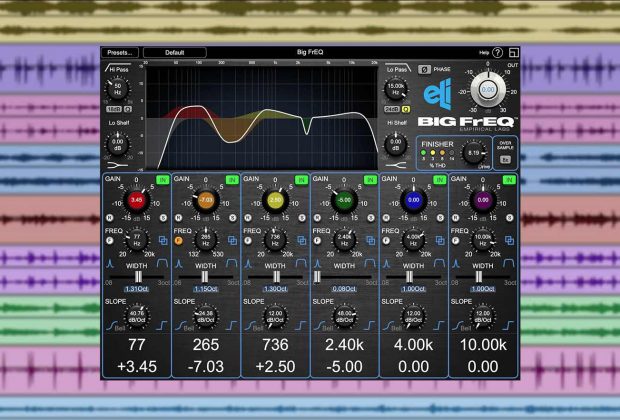This screenshot has width=620, height=420.
Task: Click the large -7.03 gain readout
Action: coord(206,367)
